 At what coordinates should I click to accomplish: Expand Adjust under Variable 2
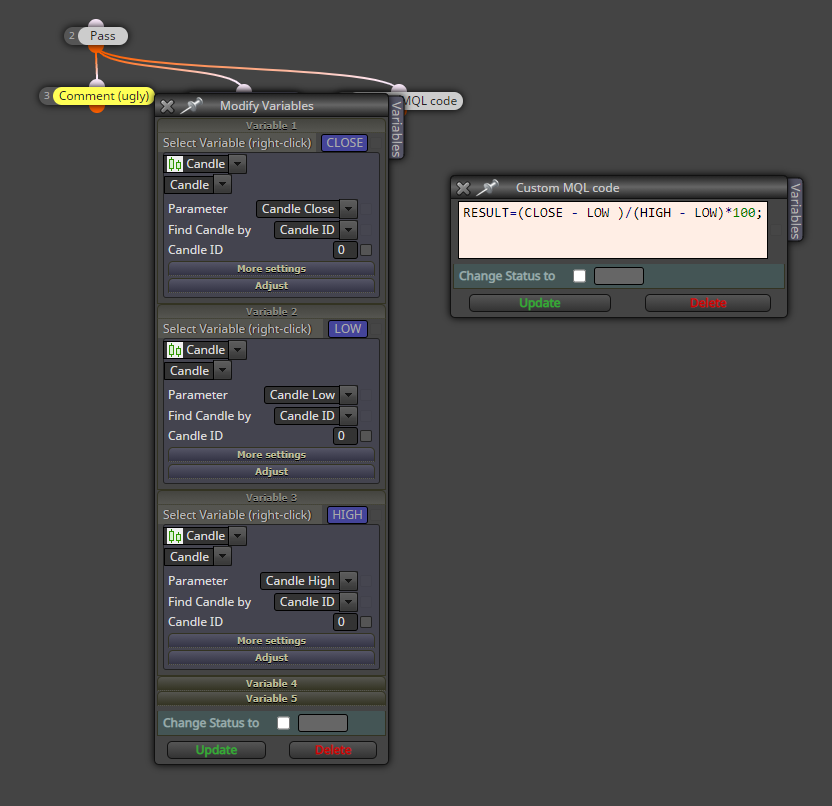(x=271, y=472)
